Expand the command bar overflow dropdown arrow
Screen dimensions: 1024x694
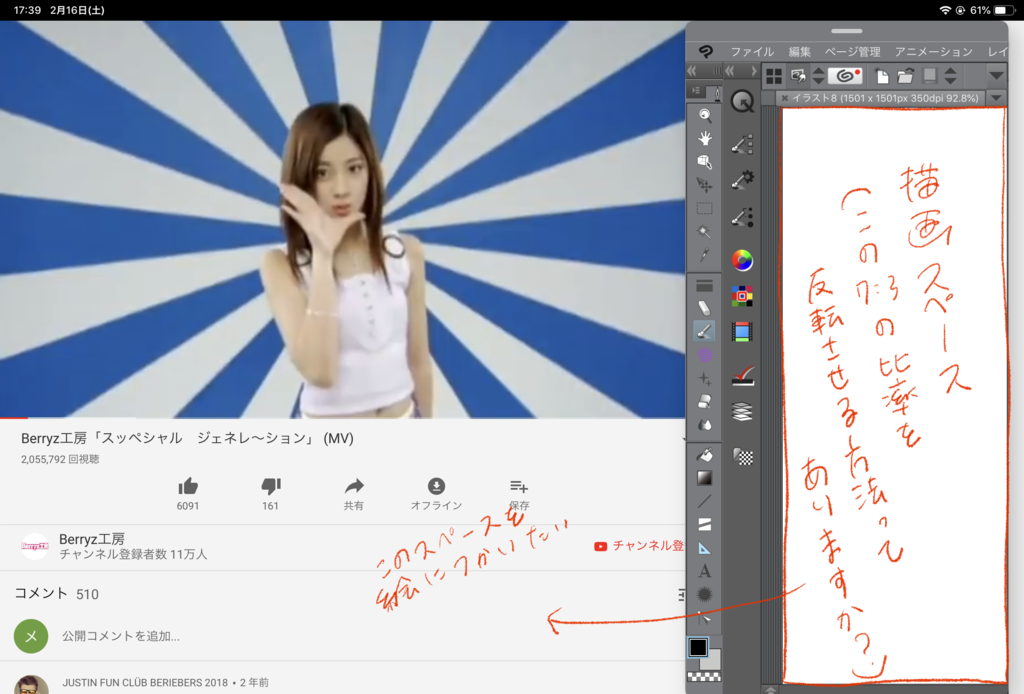coord(997,76)
